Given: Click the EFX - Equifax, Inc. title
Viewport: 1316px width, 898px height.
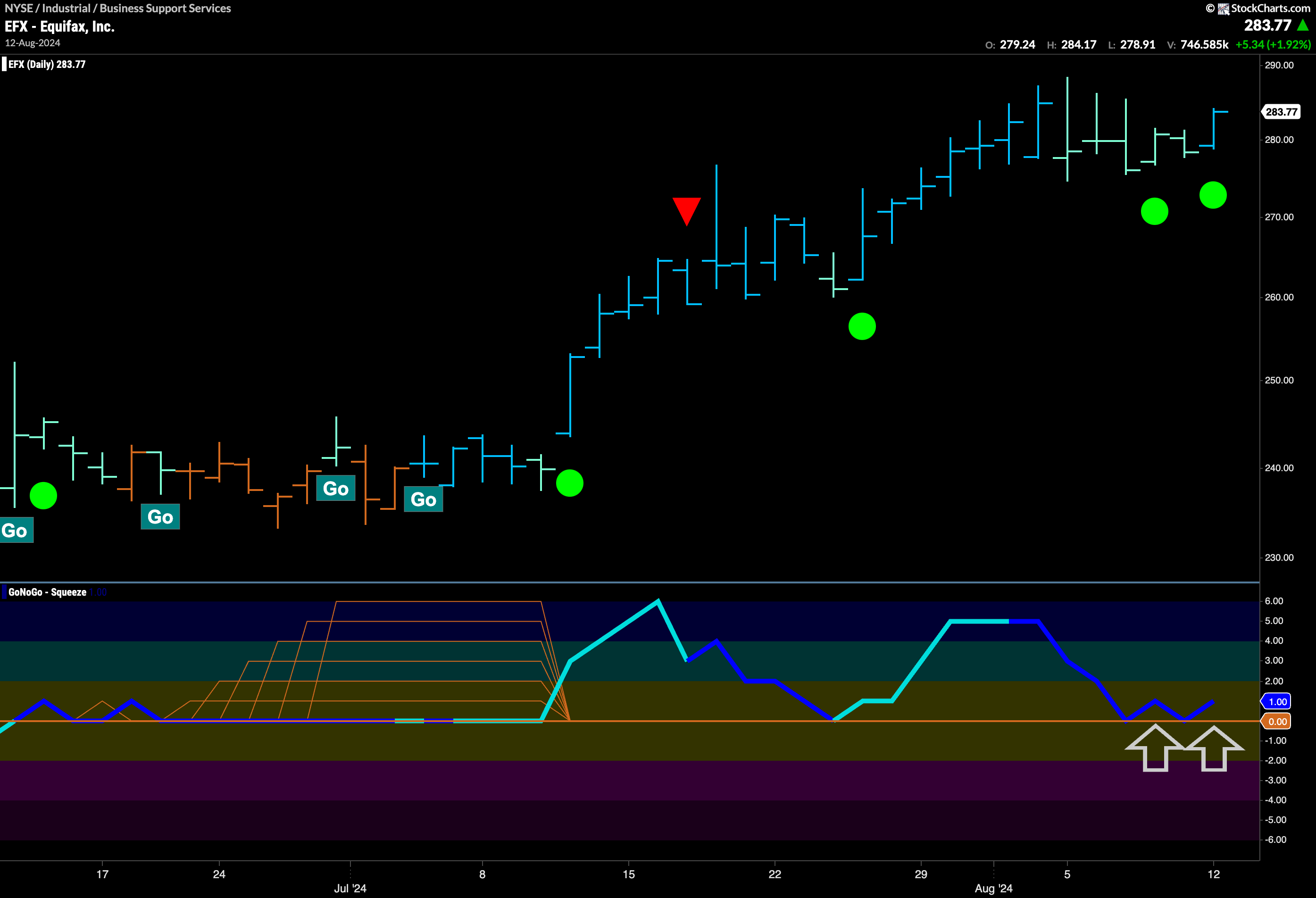Looking at the screenshot, I should [59, 26].
